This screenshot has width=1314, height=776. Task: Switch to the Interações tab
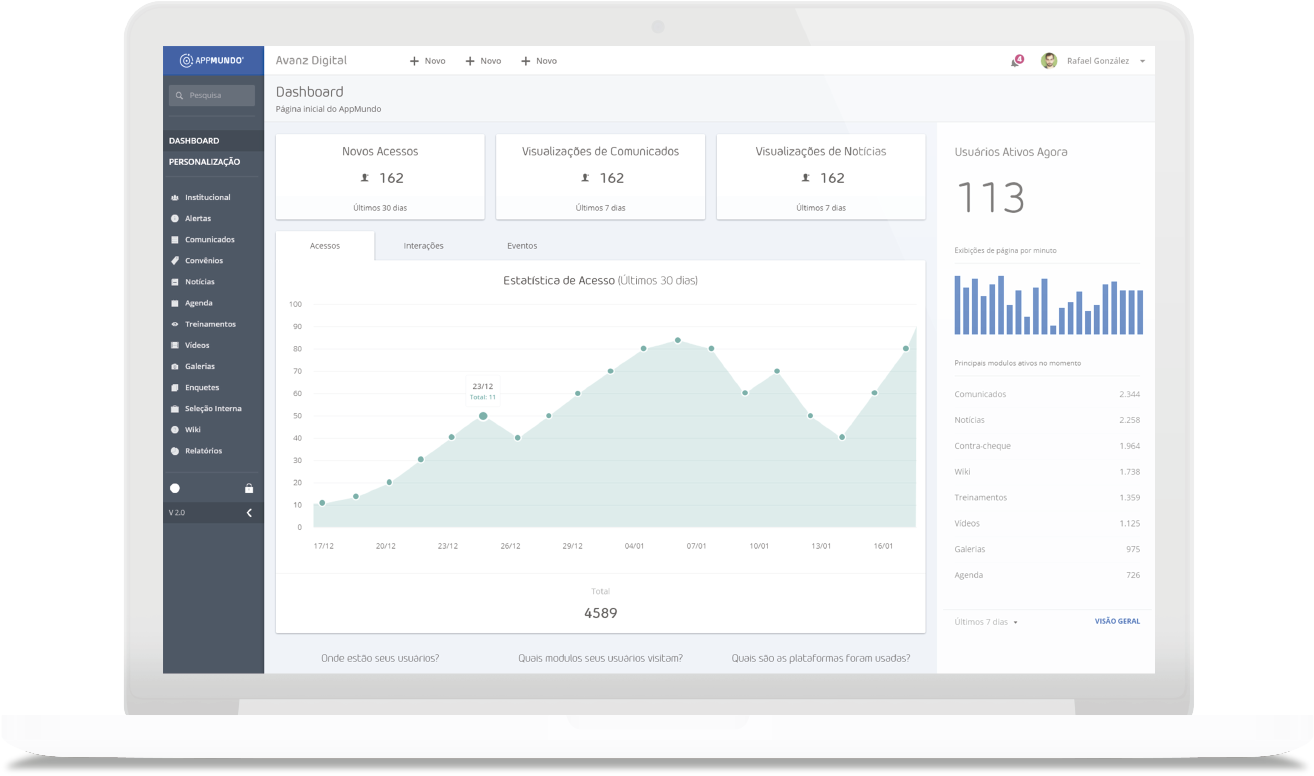coord(423,246)
